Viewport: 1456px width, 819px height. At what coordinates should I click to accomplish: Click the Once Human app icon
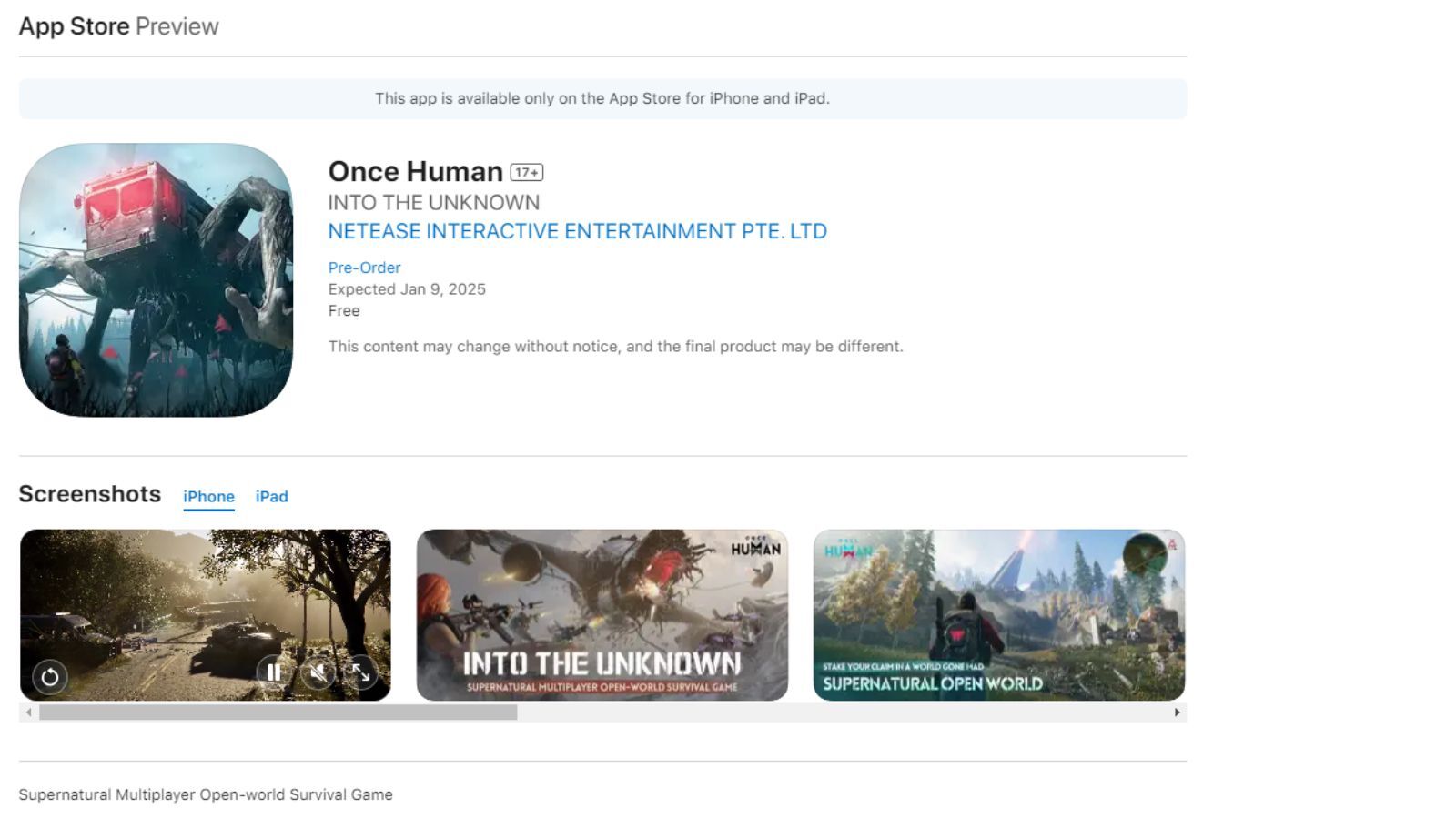tap(156, 279)
